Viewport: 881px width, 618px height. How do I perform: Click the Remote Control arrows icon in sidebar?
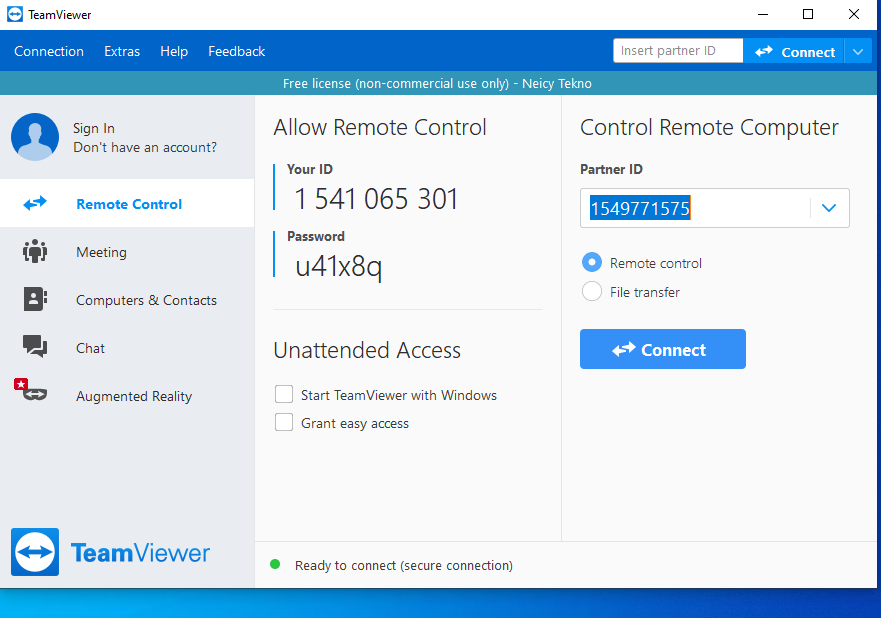pyautogui.click(x=35, y=203)
